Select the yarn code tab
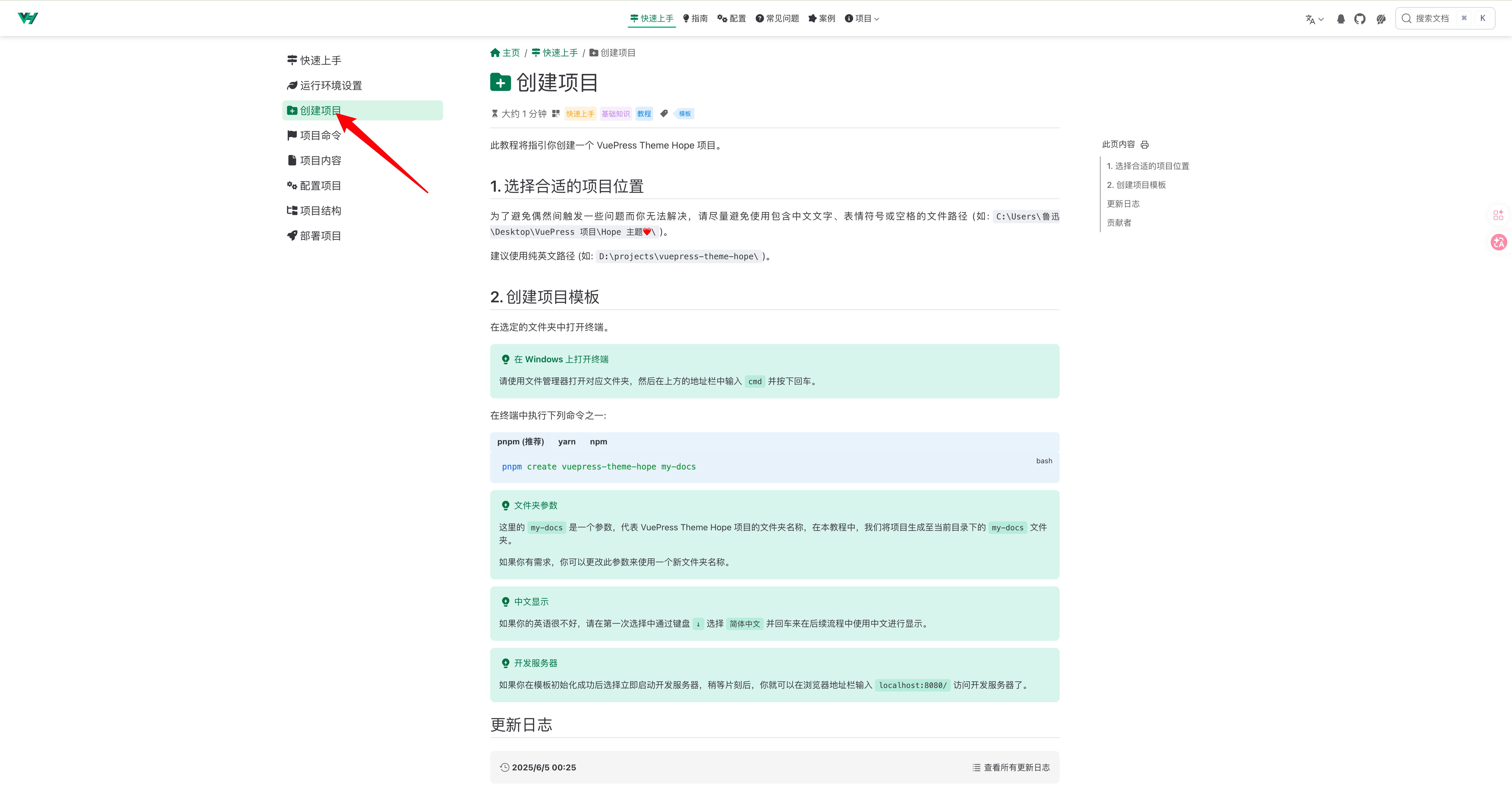1512x799 pixels. pos(566,441)
